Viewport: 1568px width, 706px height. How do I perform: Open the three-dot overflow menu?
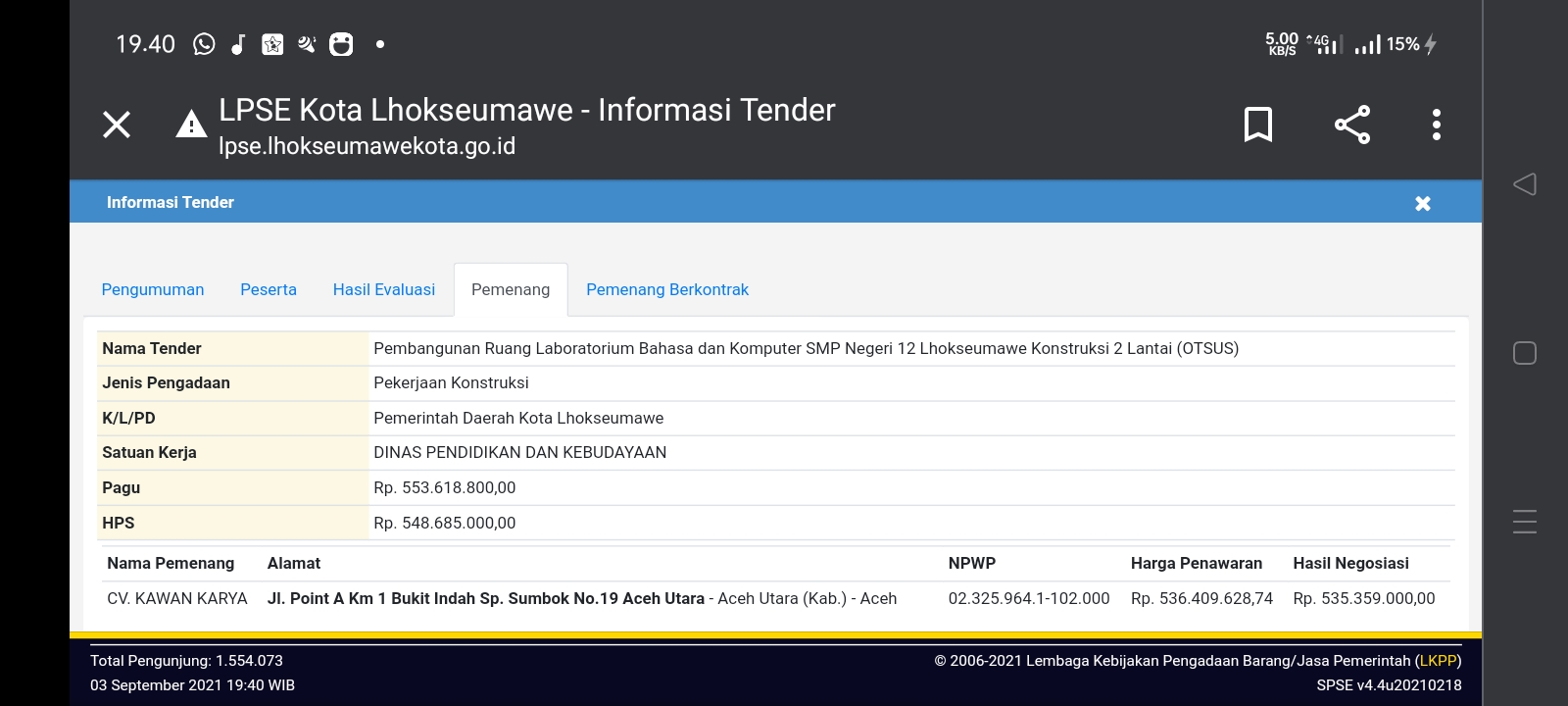1436,125
